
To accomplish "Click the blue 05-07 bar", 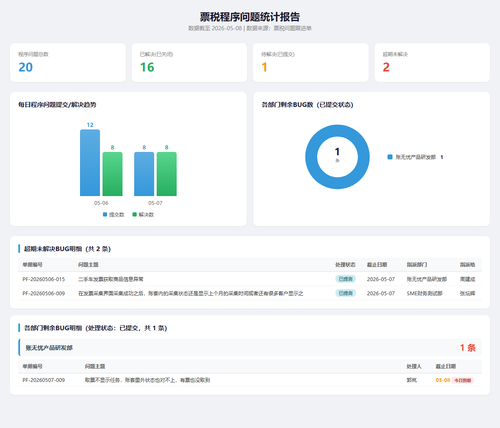I will [x=144, y=174].
